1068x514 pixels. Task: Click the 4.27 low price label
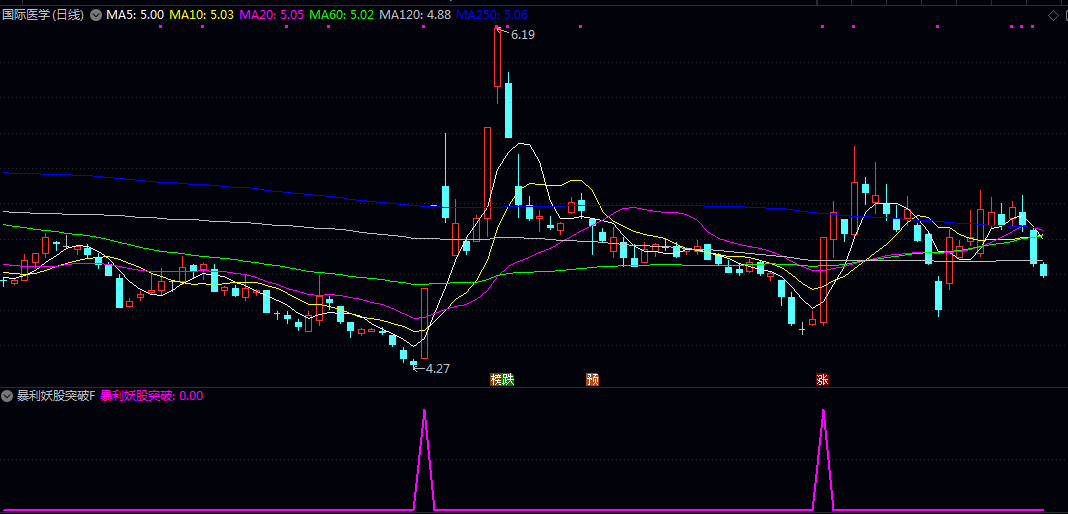click(x=438, y=368)
